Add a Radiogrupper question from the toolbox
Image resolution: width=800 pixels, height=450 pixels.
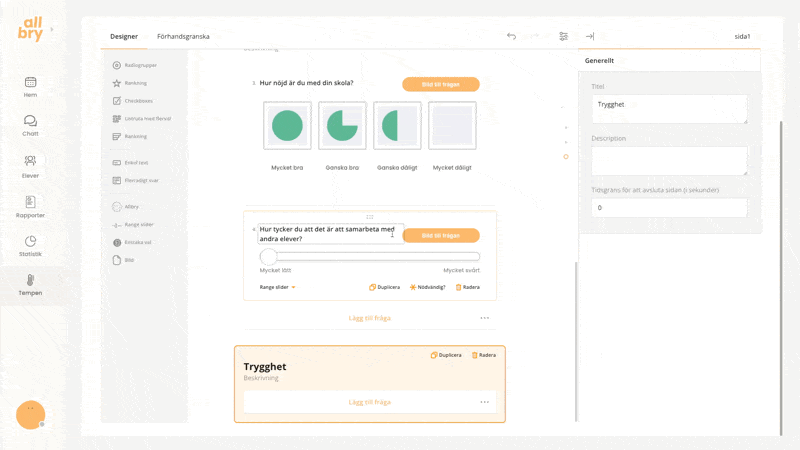pos(140,65)
